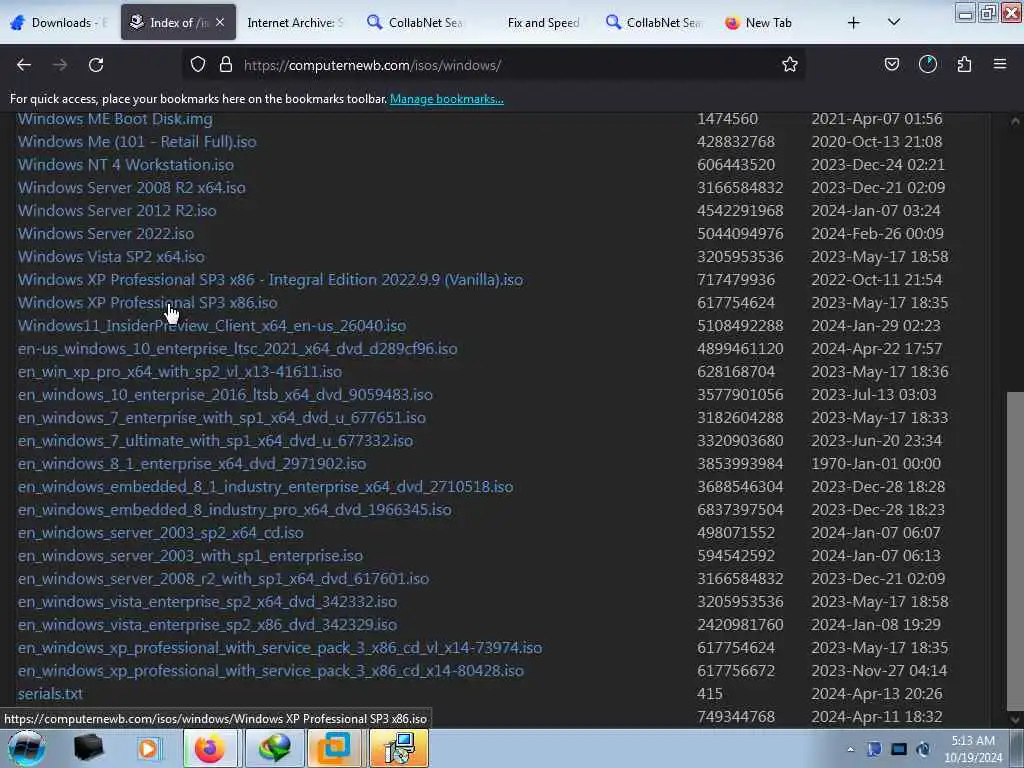Open xp_professional x86_cd_x14-80428.iso link

(271, 671)
